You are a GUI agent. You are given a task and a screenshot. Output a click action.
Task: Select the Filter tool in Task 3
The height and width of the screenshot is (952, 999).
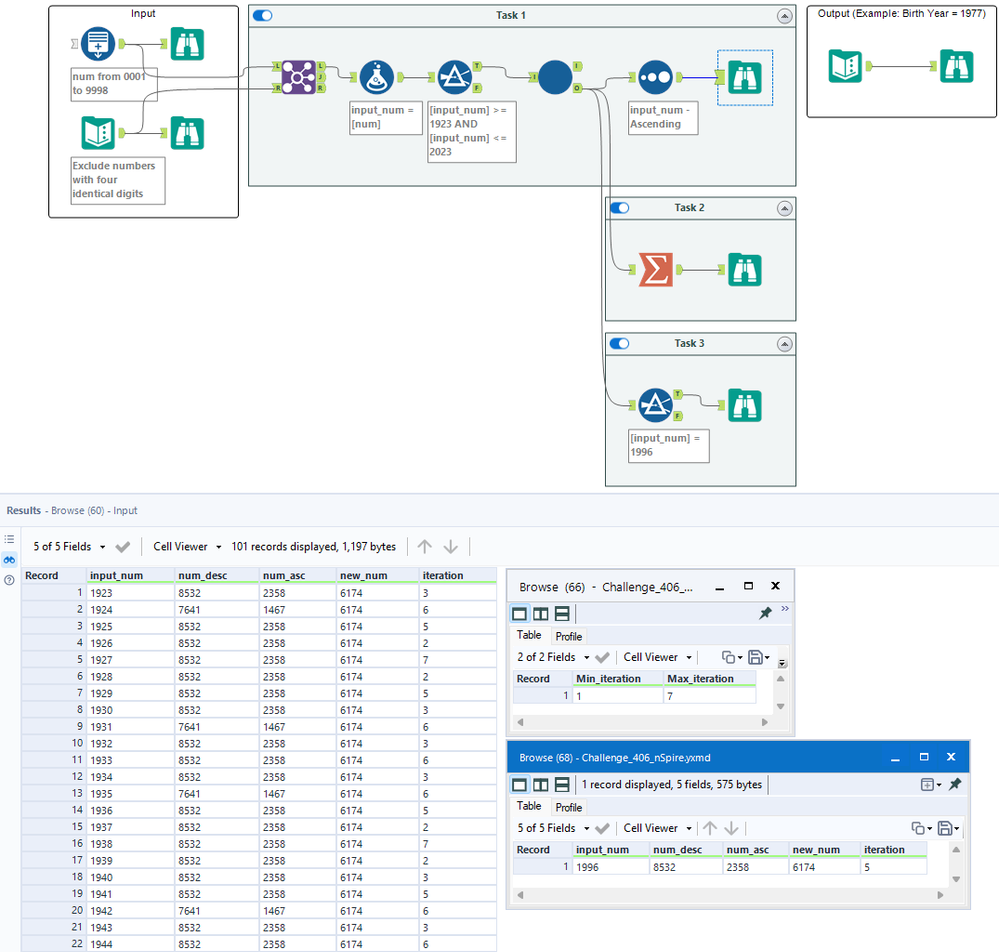click(655, 406)
